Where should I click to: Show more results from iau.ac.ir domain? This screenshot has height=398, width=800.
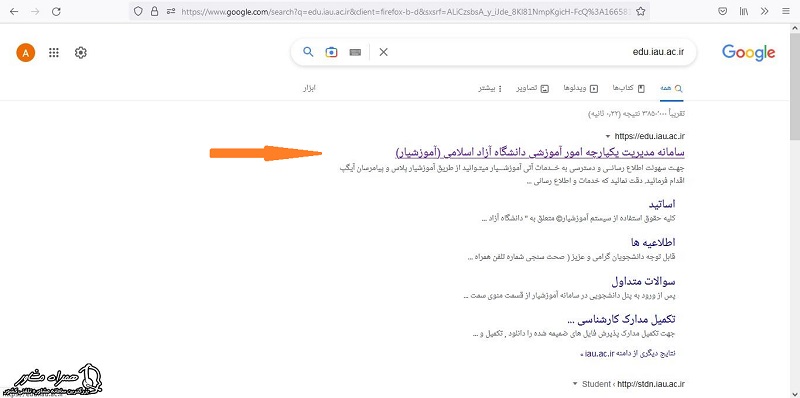click(628, 353)
